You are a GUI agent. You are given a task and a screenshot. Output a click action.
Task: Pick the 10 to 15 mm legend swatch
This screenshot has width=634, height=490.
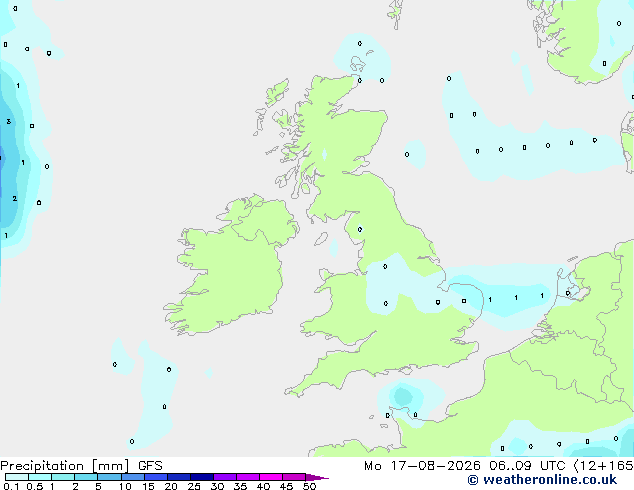point(132,477)
